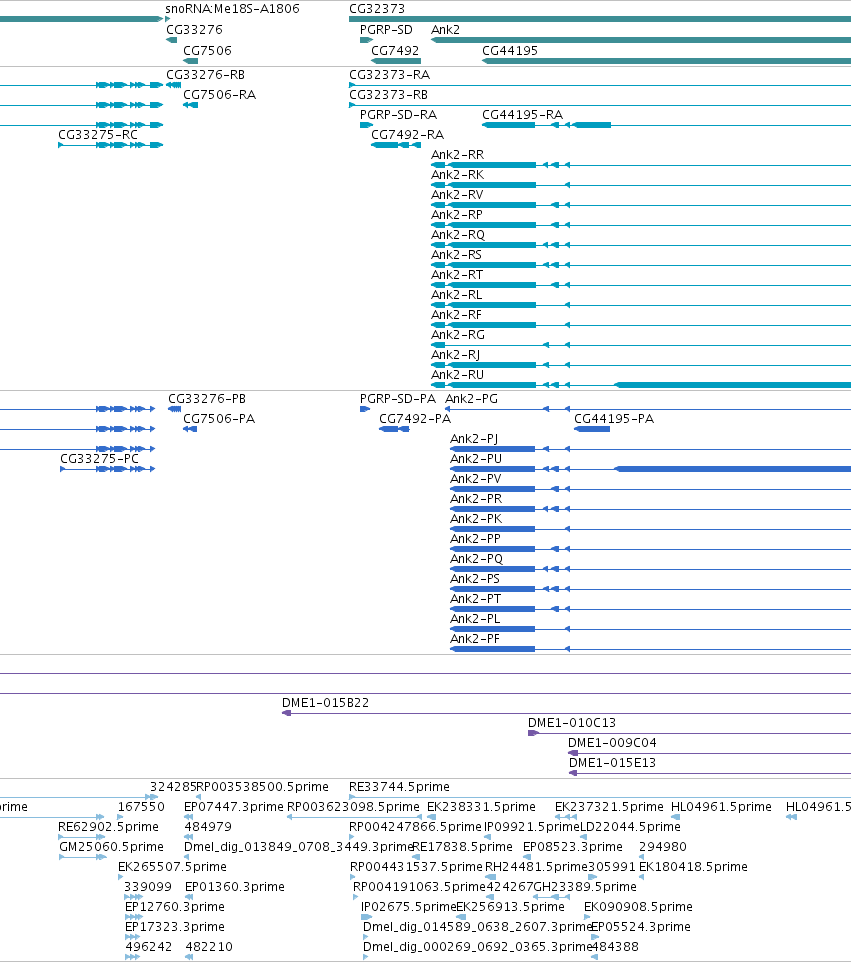
Task: Select the Ank2-RP transcript
Action: (x=641, y=225)
